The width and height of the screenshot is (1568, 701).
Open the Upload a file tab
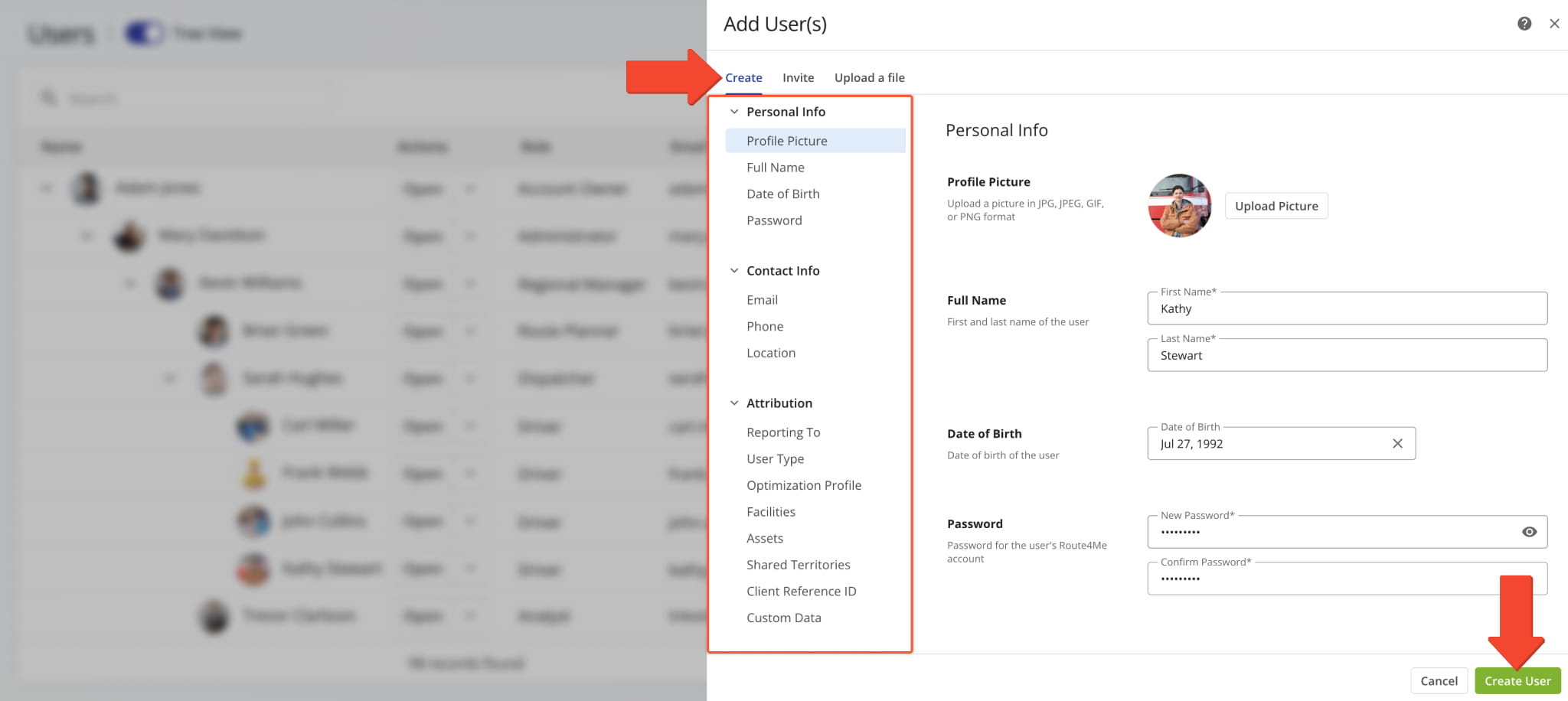pyautogui.click(x=870, y=78)
